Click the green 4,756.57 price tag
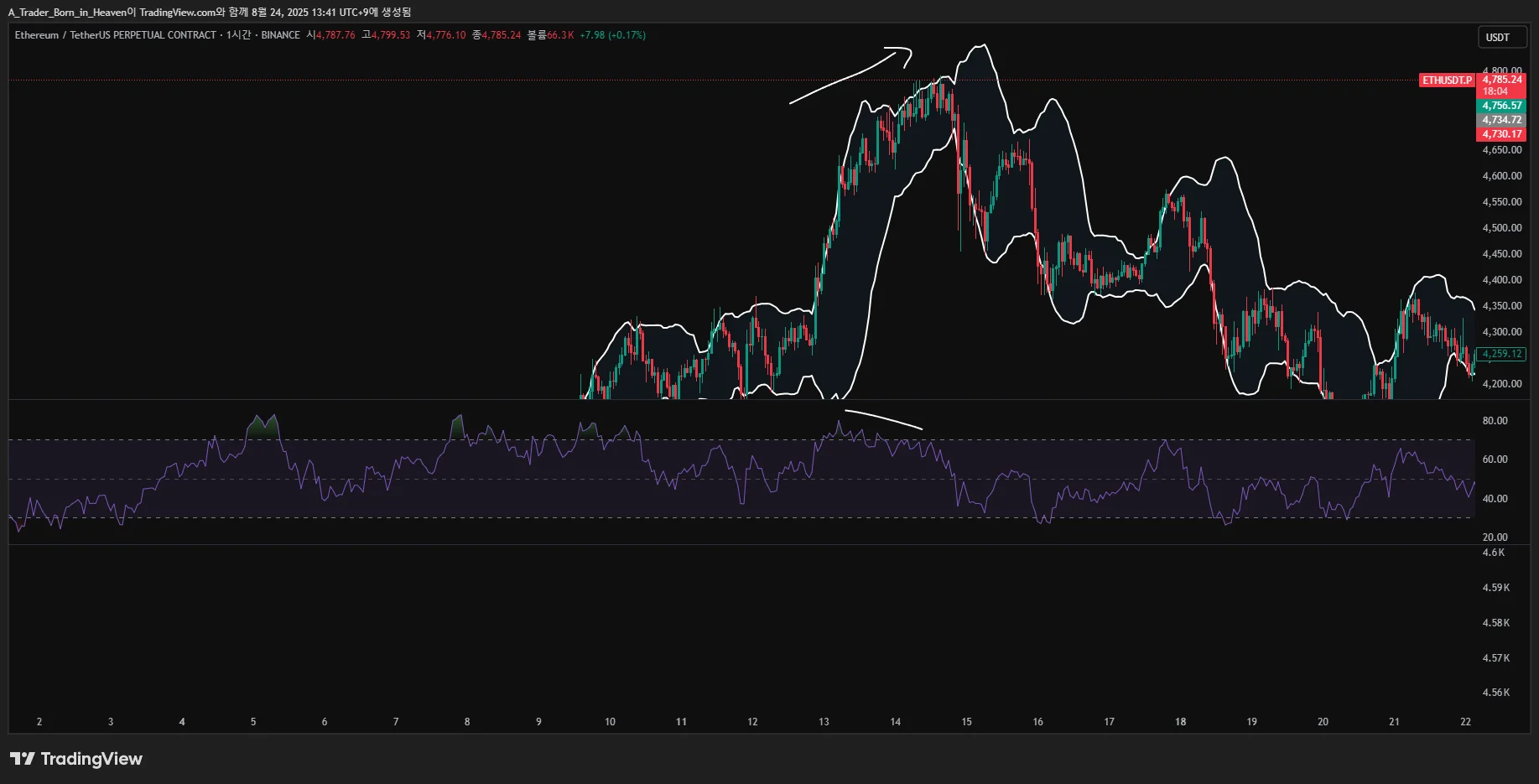 point(1501,106)
